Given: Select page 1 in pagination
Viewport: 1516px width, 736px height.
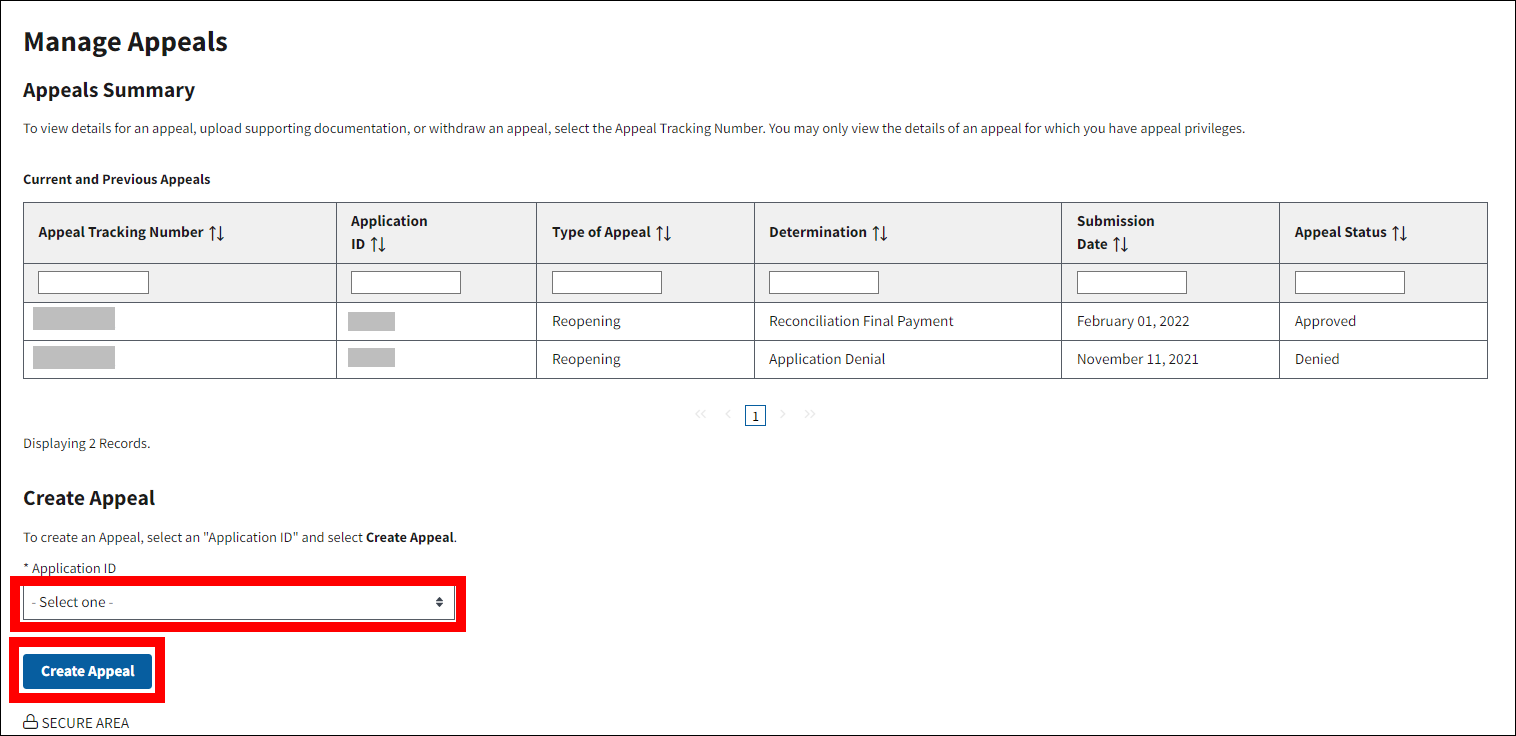Looking at the screenshot, I should pos(756,416).
